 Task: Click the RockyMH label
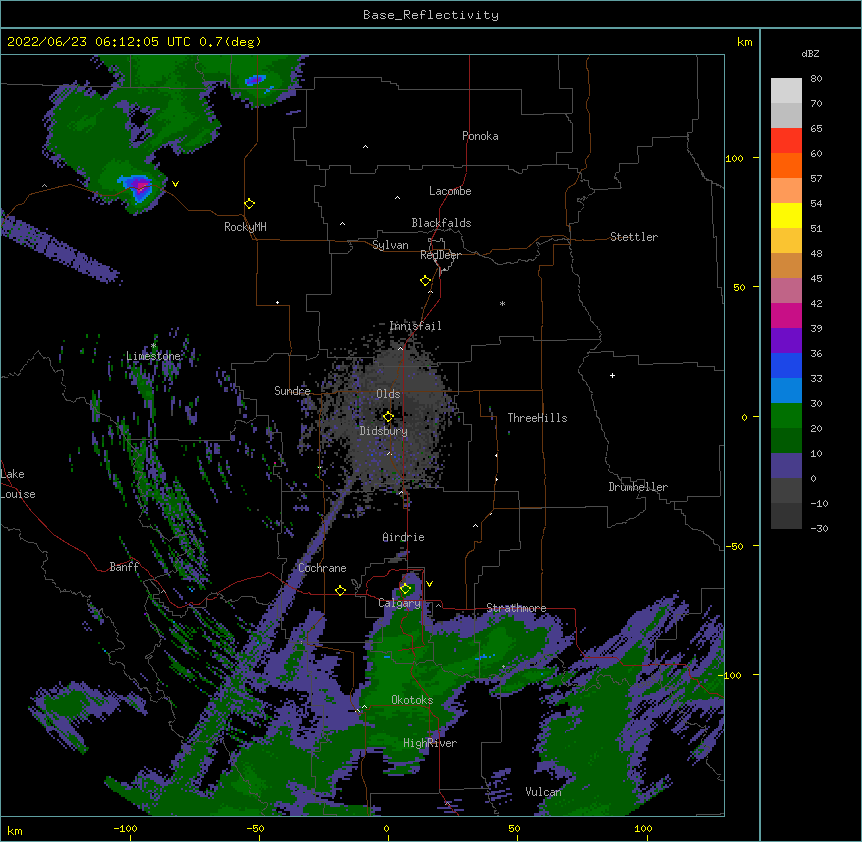[x=245, y=227]
